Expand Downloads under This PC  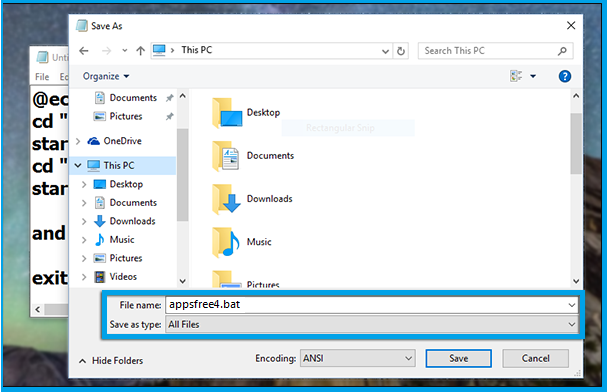84,221
